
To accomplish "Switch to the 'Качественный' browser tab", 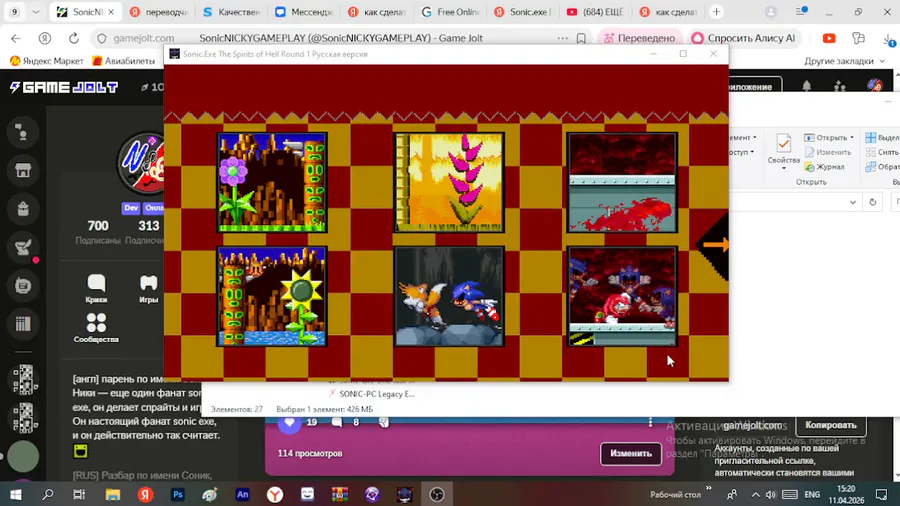I will 232,11.
